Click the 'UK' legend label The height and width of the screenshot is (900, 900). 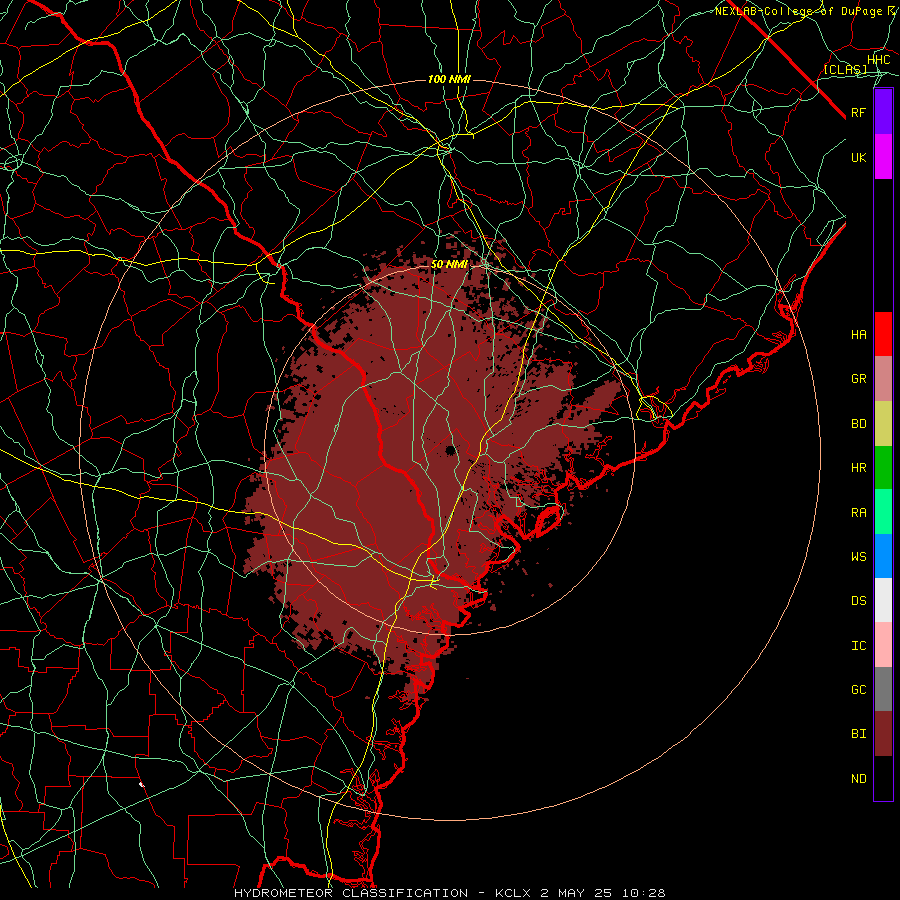pos(858,157)
